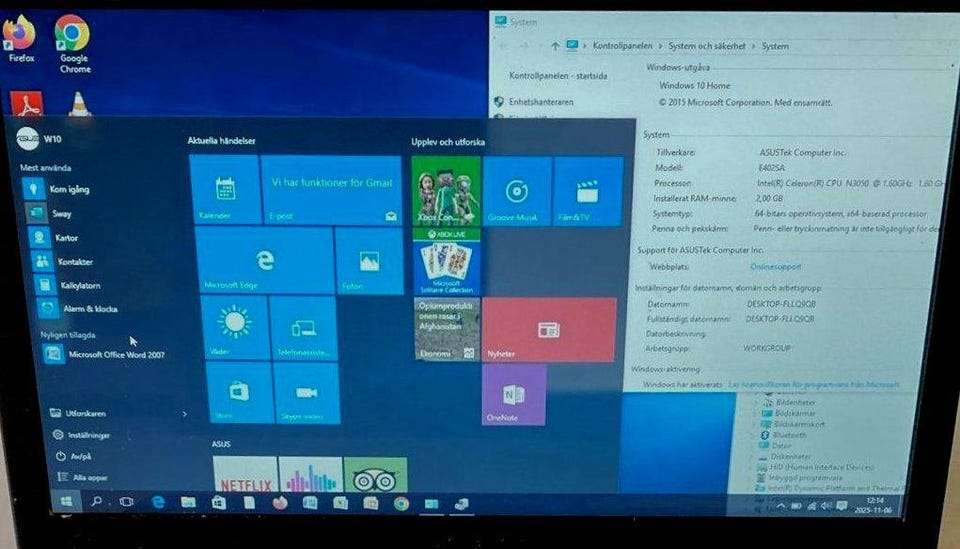Open the Kalender tile
960x549 pixels.
click(x=224, y=190)
